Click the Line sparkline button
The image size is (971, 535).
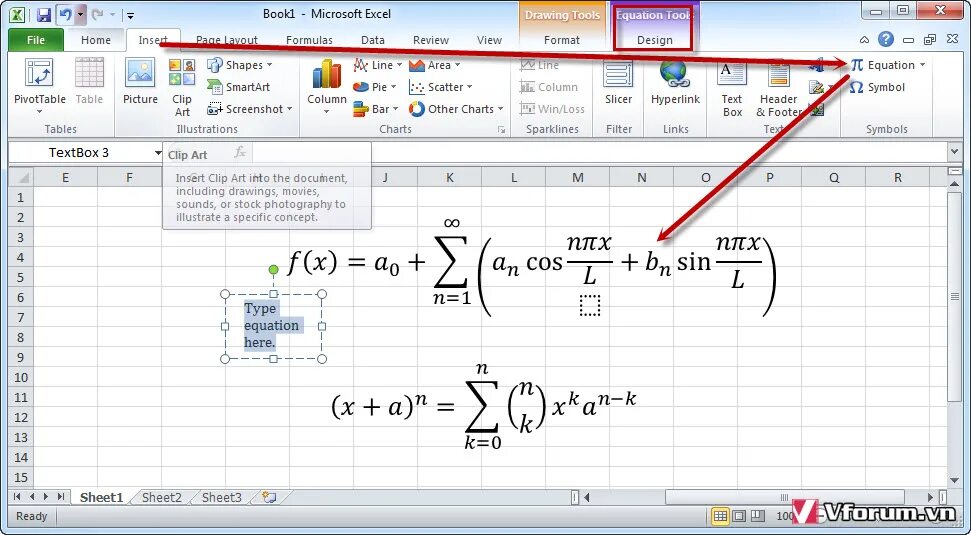[539, 65]
